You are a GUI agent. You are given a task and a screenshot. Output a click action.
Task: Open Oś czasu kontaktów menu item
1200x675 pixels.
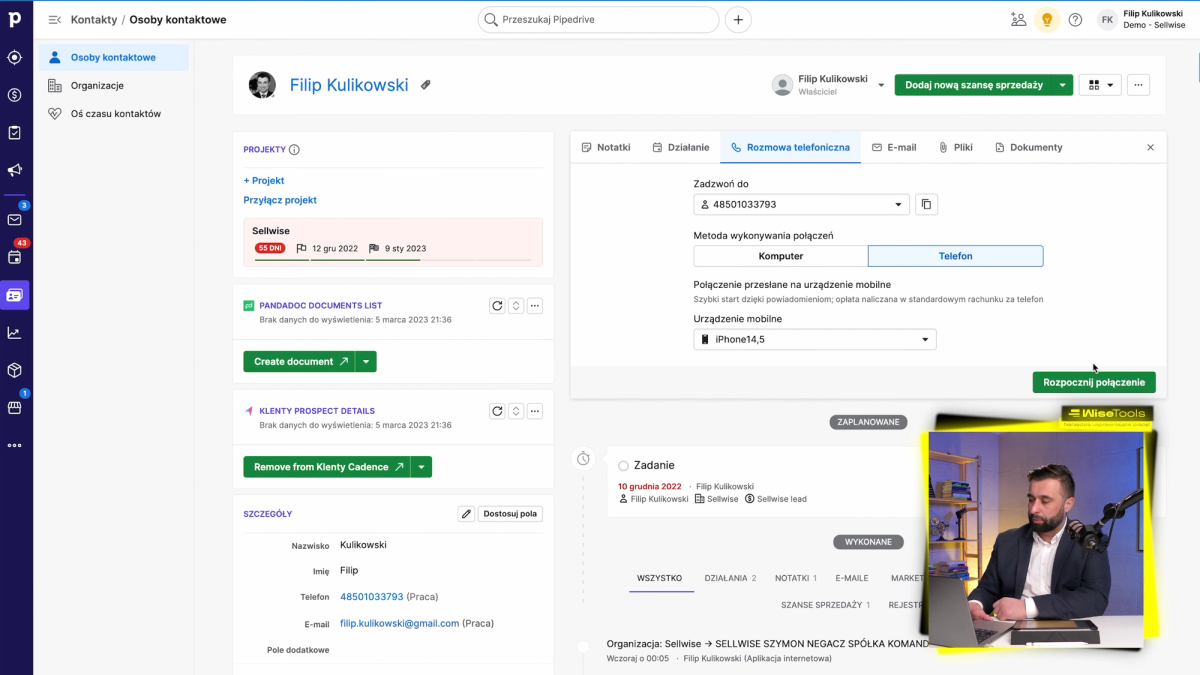(x=115, y=113)
